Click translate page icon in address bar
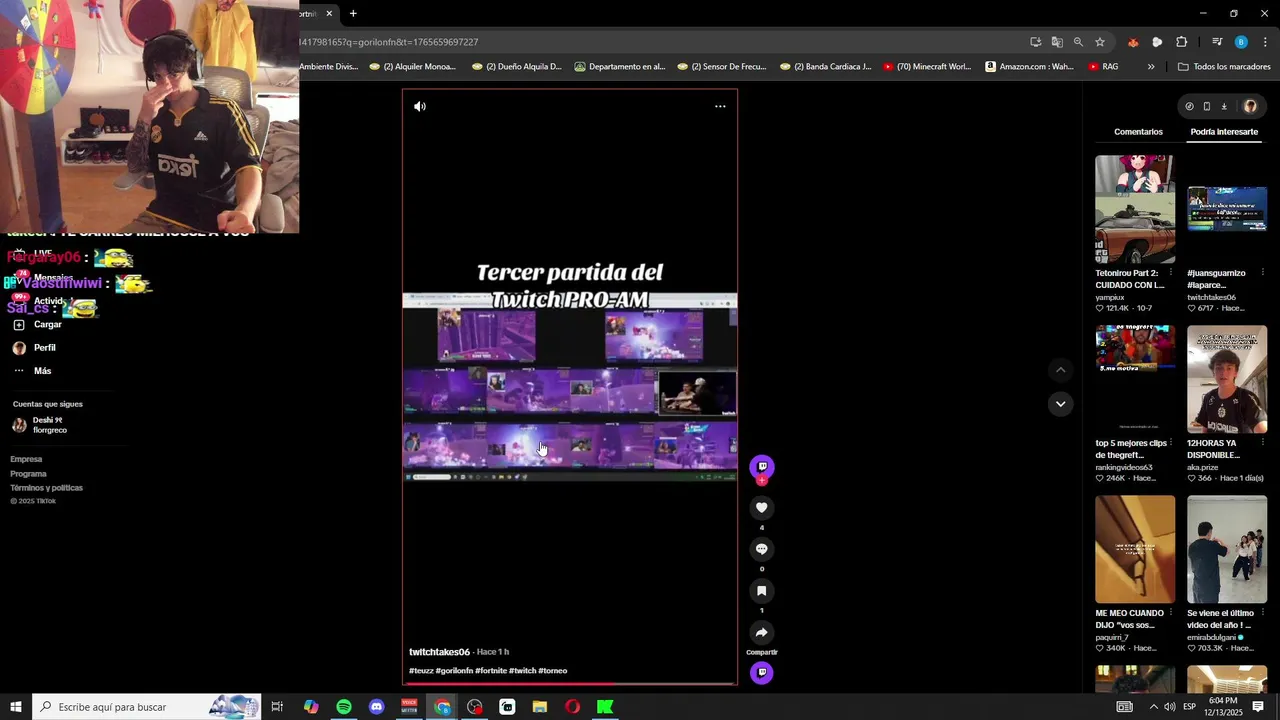The image size is (1280, 720). tap(1057, 42)
